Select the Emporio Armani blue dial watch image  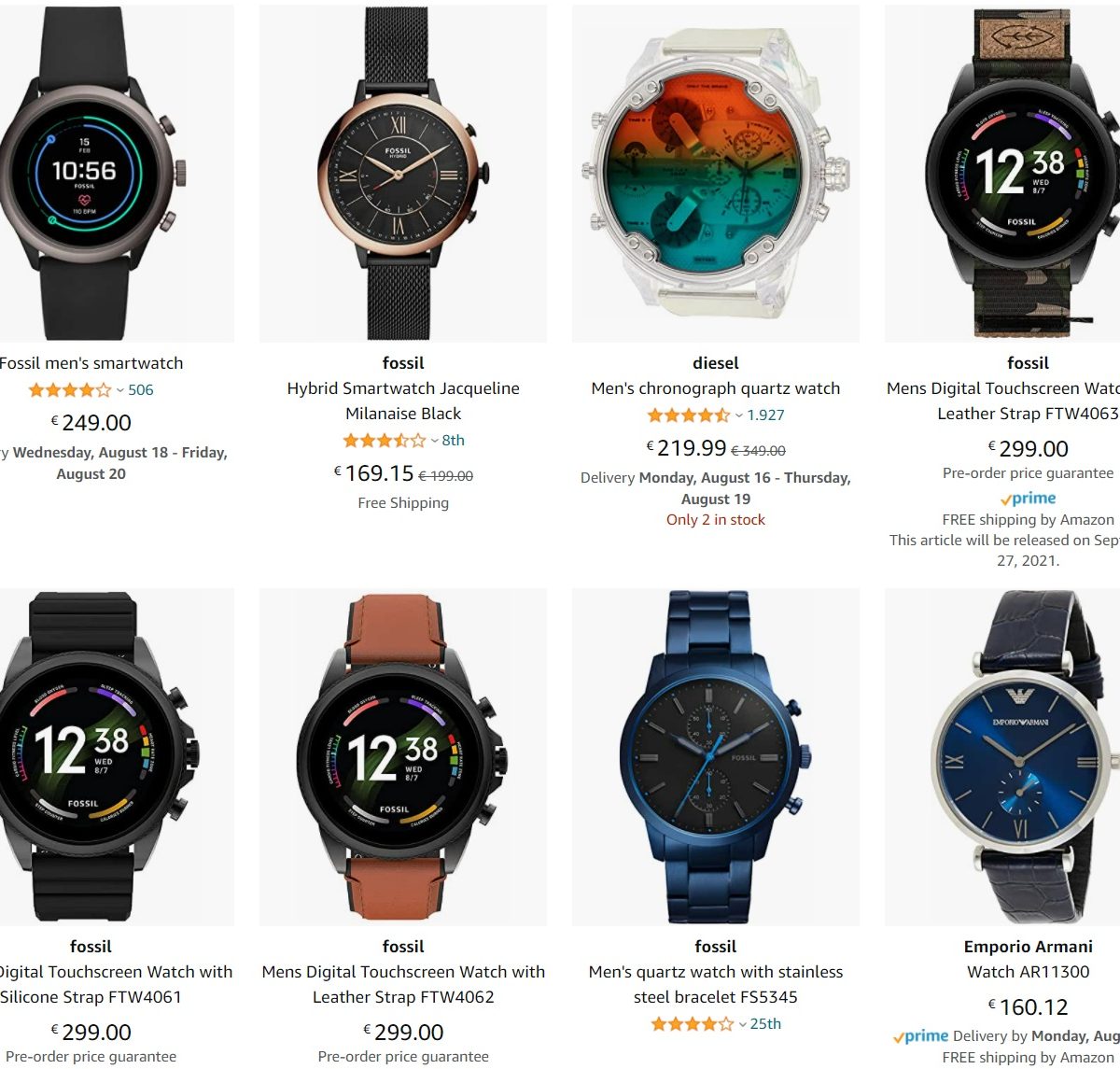pos(1002,757)
